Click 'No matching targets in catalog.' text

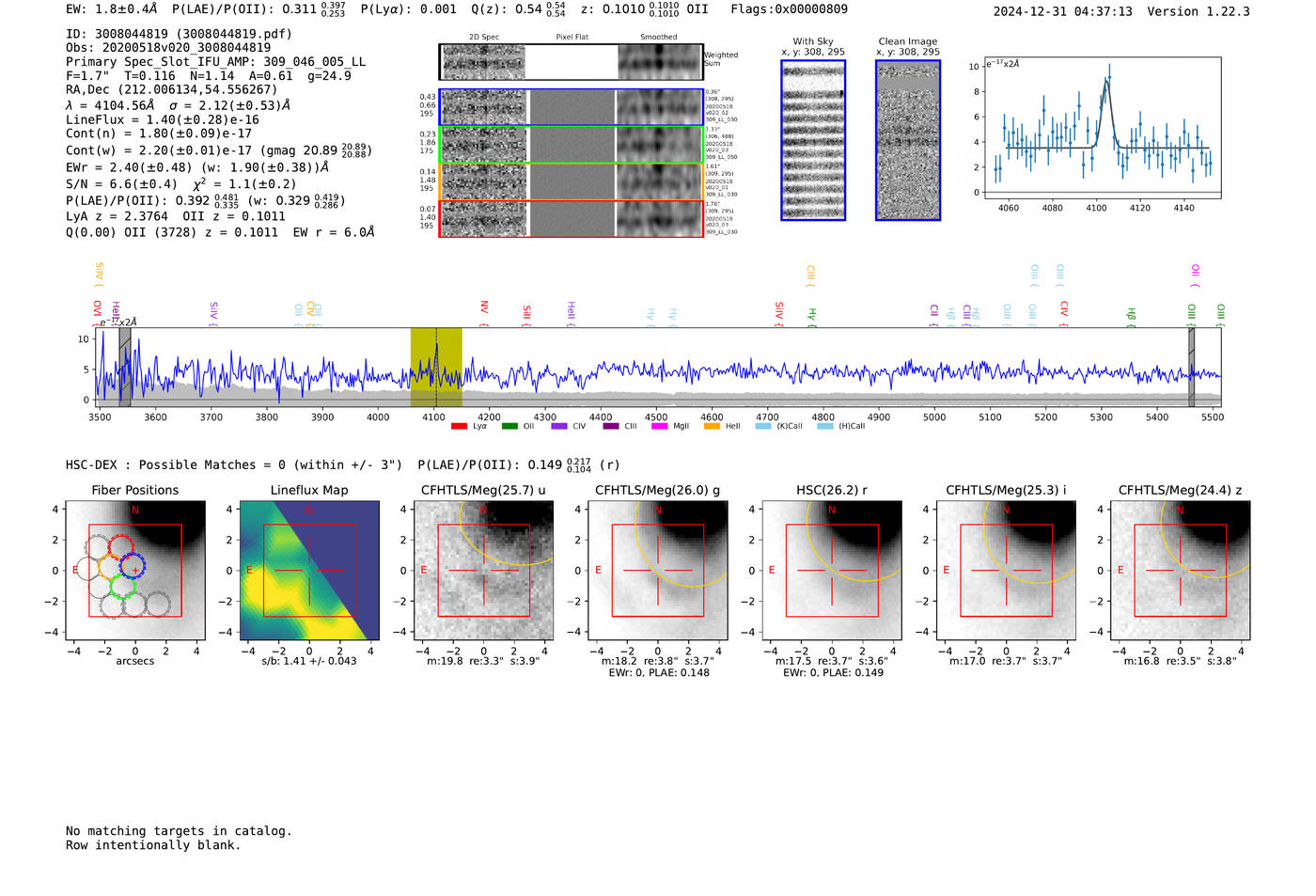click(179, 830)
